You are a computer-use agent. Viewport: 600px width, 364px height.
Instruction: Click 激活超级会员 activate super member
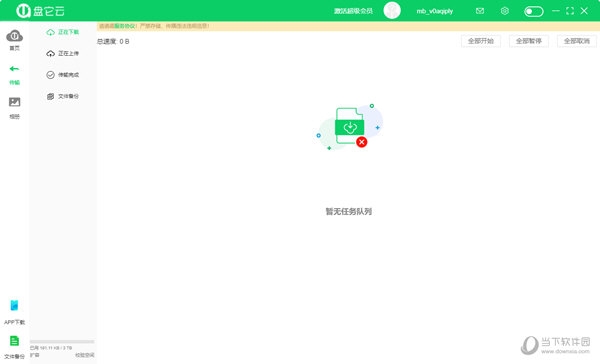353,11
